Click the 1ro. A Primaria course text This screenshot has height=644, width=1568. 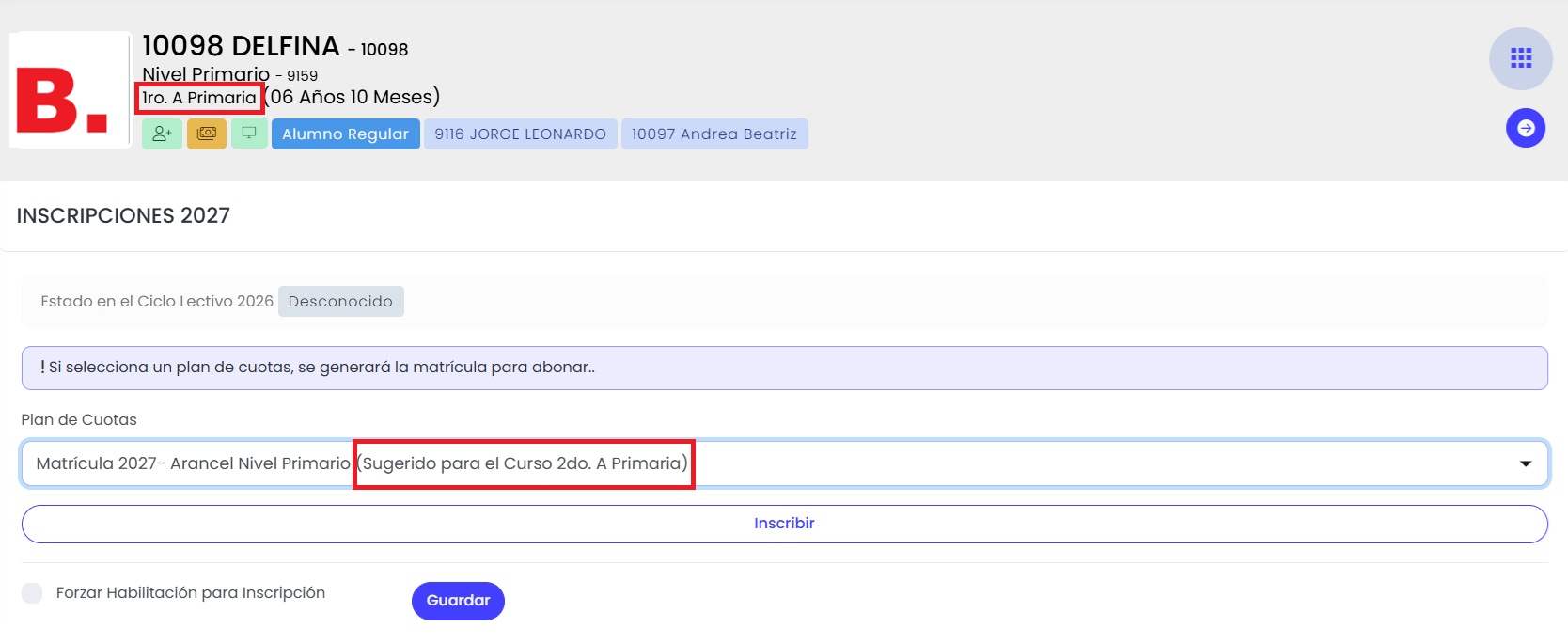[199, 98]
